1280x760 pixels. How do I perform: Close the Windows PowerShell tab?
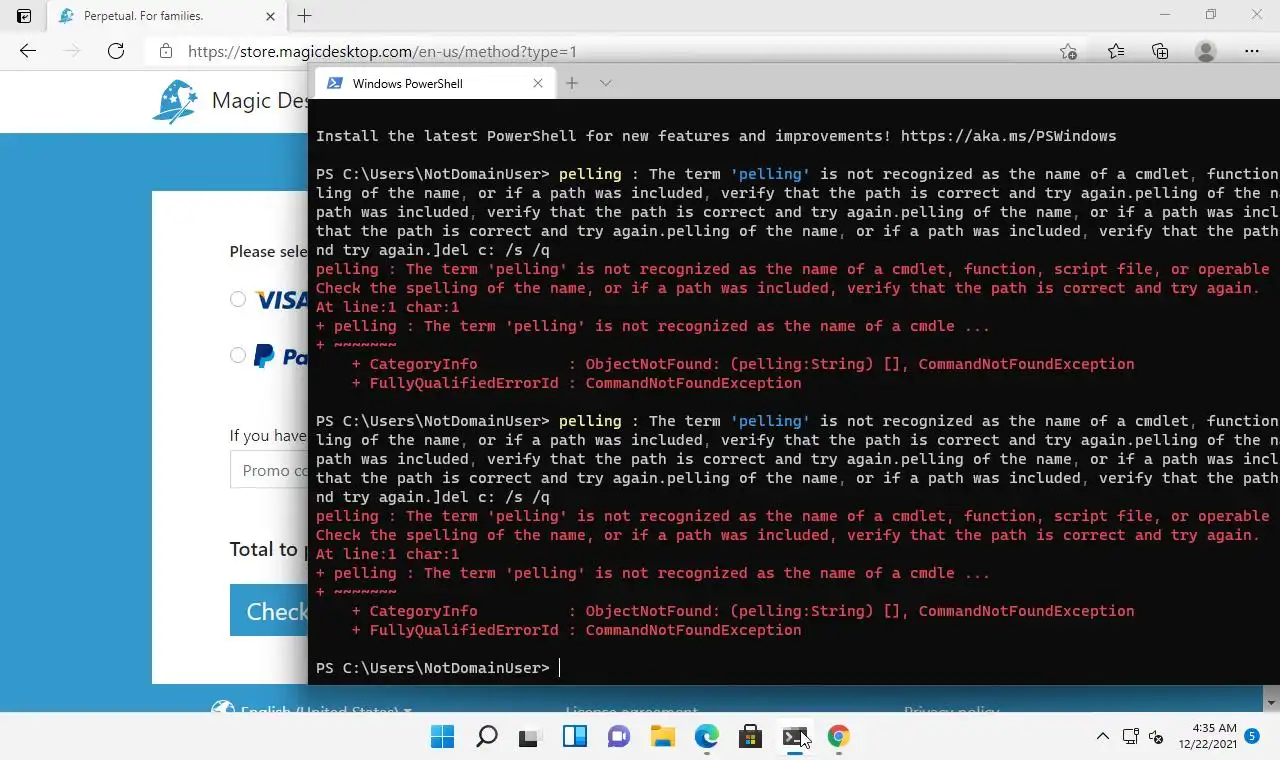point(538,84)
